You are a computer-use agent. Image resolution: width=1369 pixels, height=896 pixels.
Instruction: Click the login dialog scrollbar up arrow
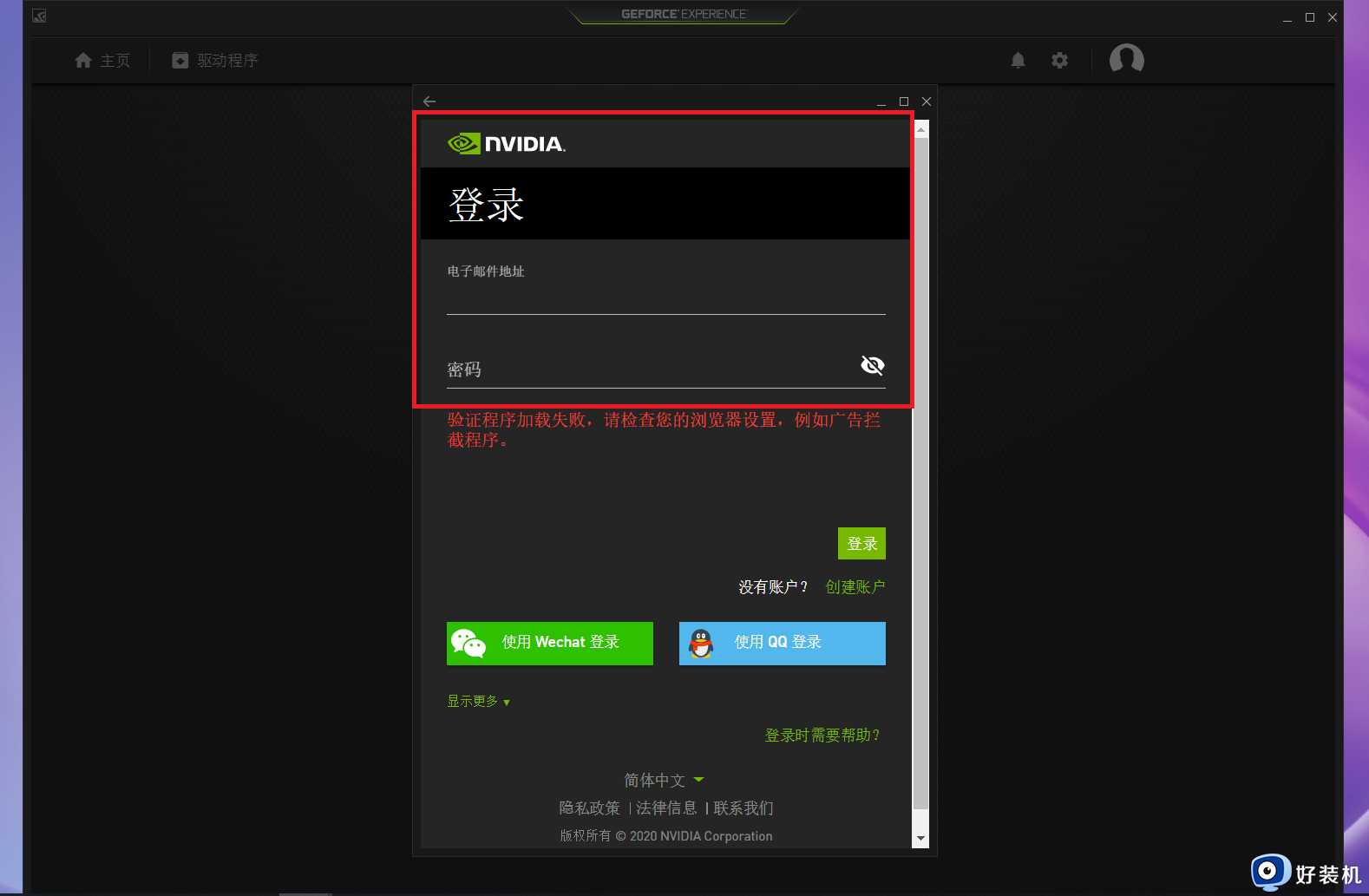click(920, 128)
